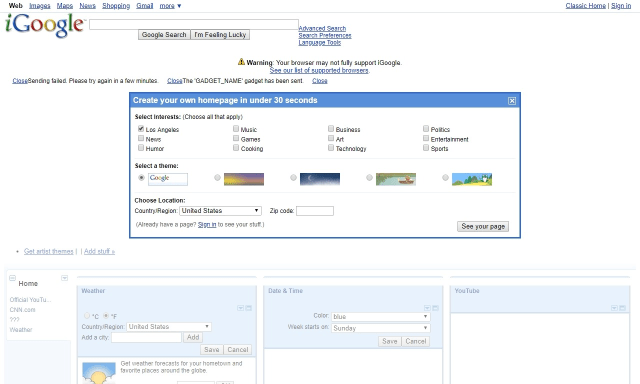Check the Politics checkbox
Screen dimensions: 640x384
coord(426,129)
